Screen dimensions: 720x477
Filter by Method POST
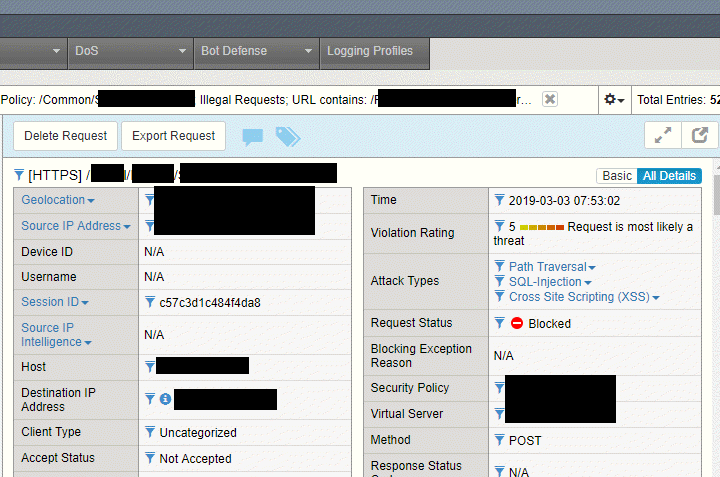[500, 440]
